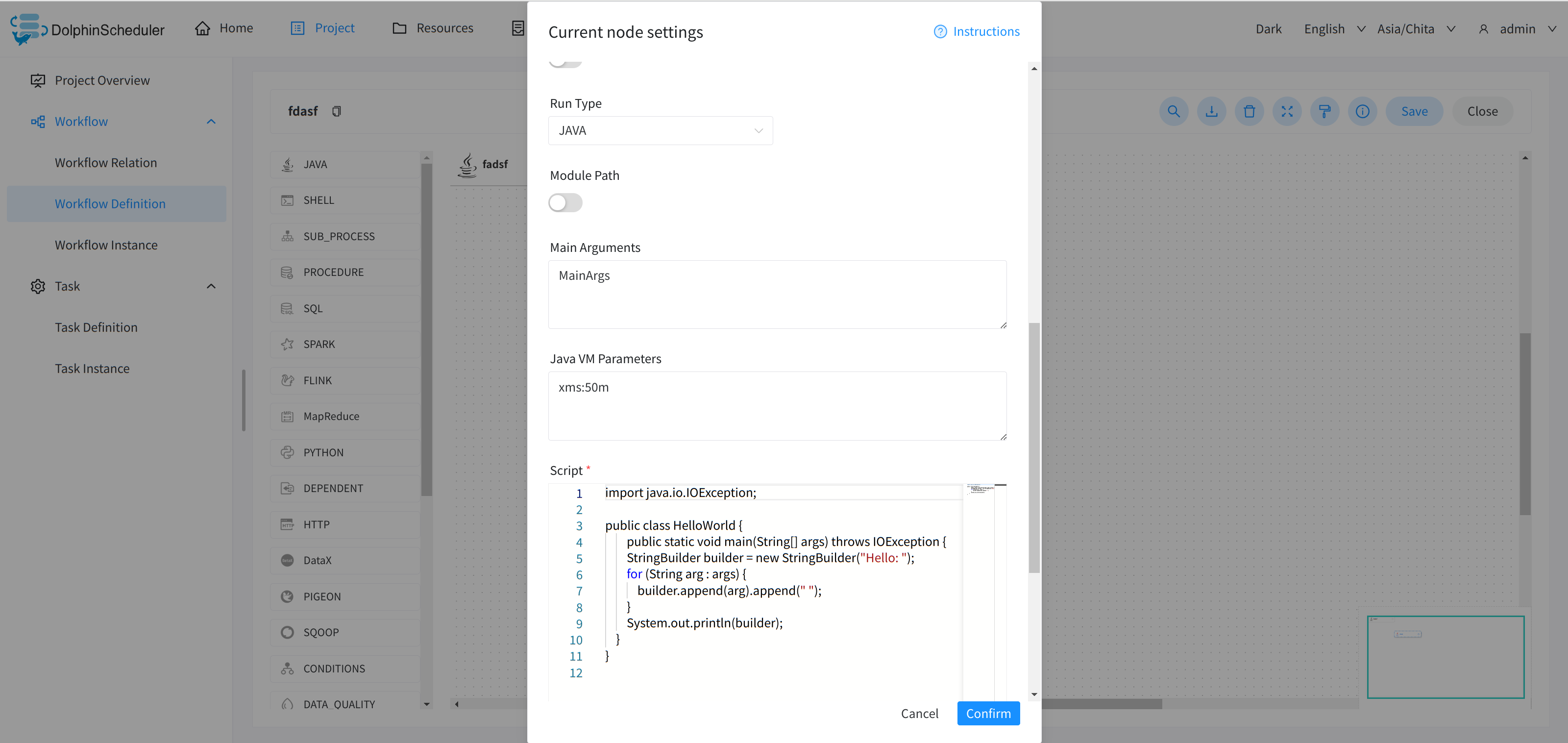Image resolution: width=1568 pixels, height=743 pixels.
Task: Click the download workflow icon
Action: pyautogui.click(x=1211, y=111)
